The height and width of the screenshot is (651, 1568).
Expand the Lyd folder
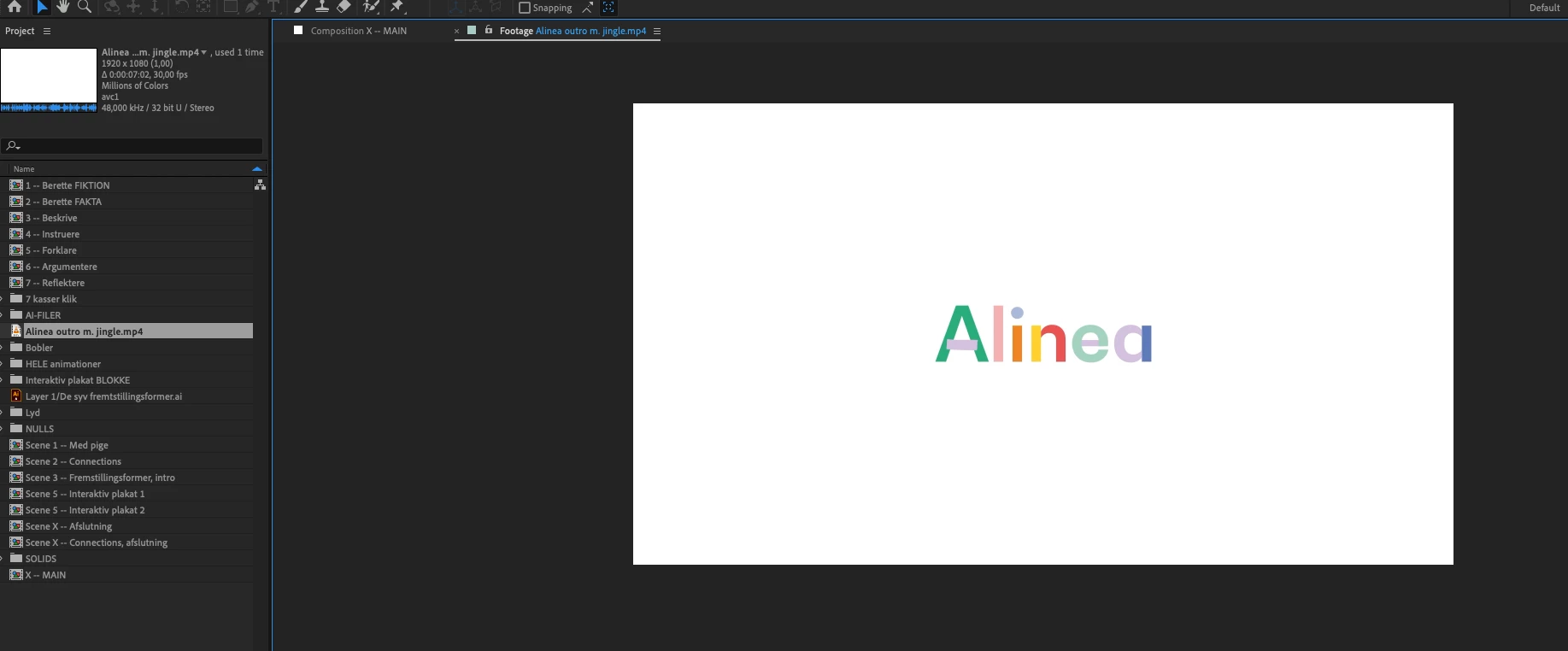click(x=3, y=413)
